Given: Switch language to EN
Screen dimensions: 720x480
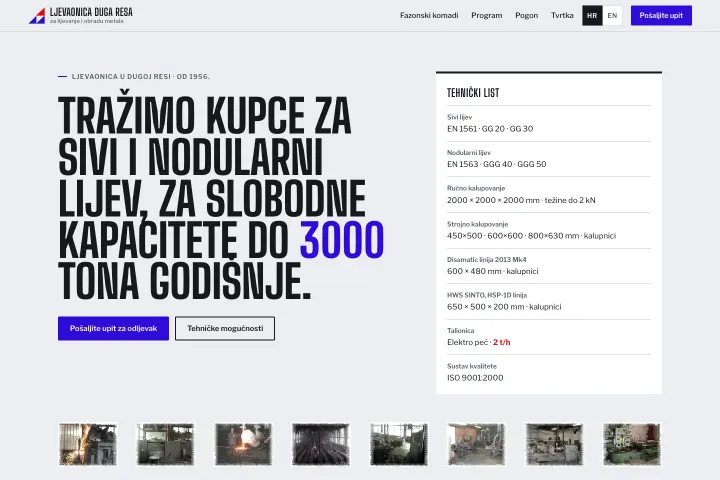Looking at the screenshot, I should pyautogui.click(x=612, y=15).
